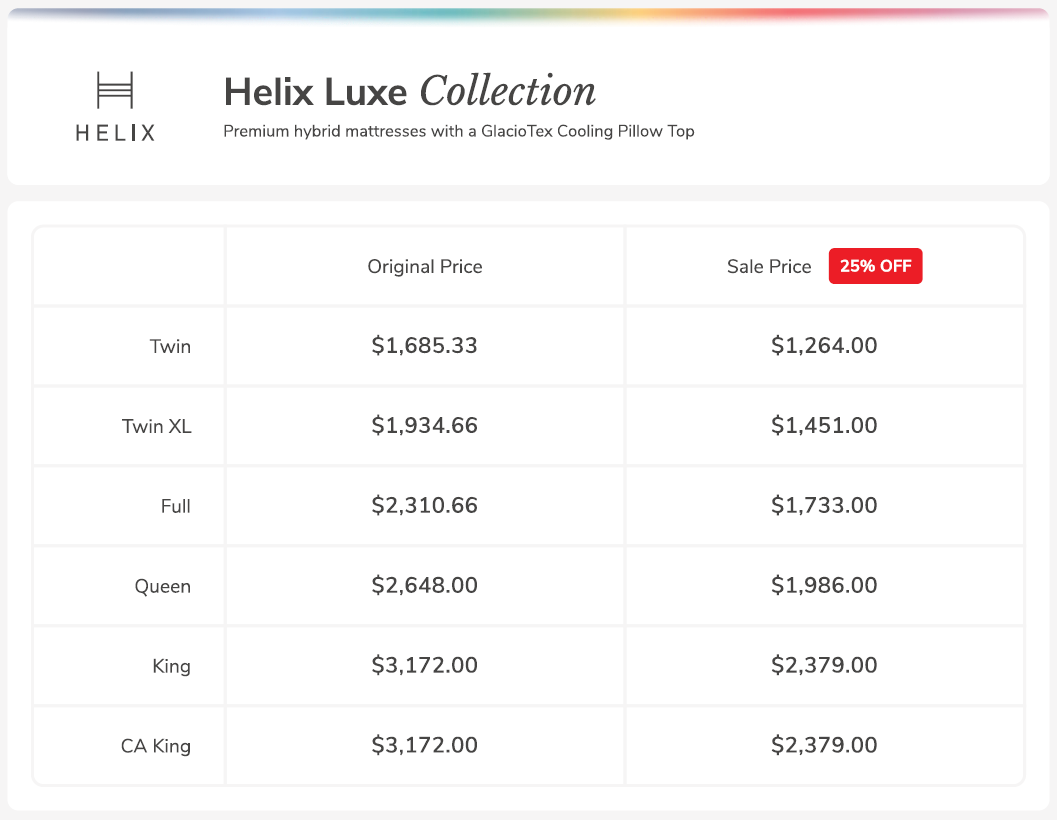1057x820 pixels.
Task: Select the Original Price column header
Action: [x=424, y=267]
